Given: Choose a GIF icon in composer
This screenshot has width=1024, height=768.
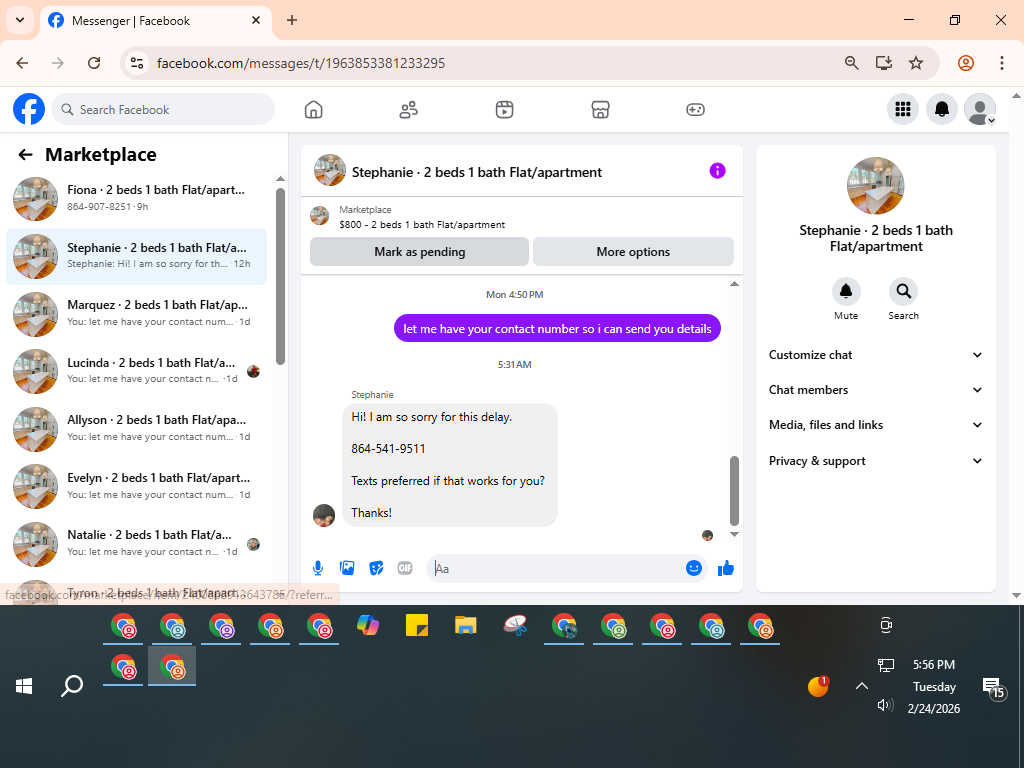Looking at the screenshot, I should coord(405,568).
